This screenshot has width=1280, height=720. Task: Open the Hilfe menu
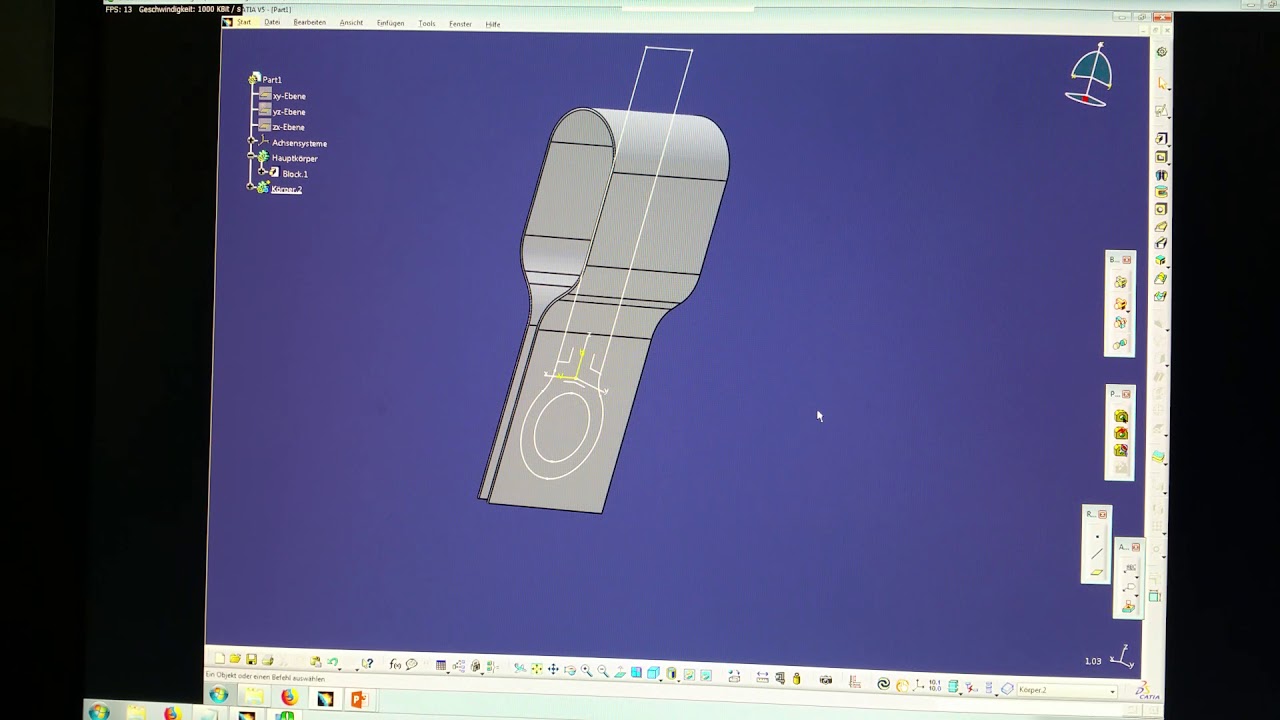click(493, 24)
